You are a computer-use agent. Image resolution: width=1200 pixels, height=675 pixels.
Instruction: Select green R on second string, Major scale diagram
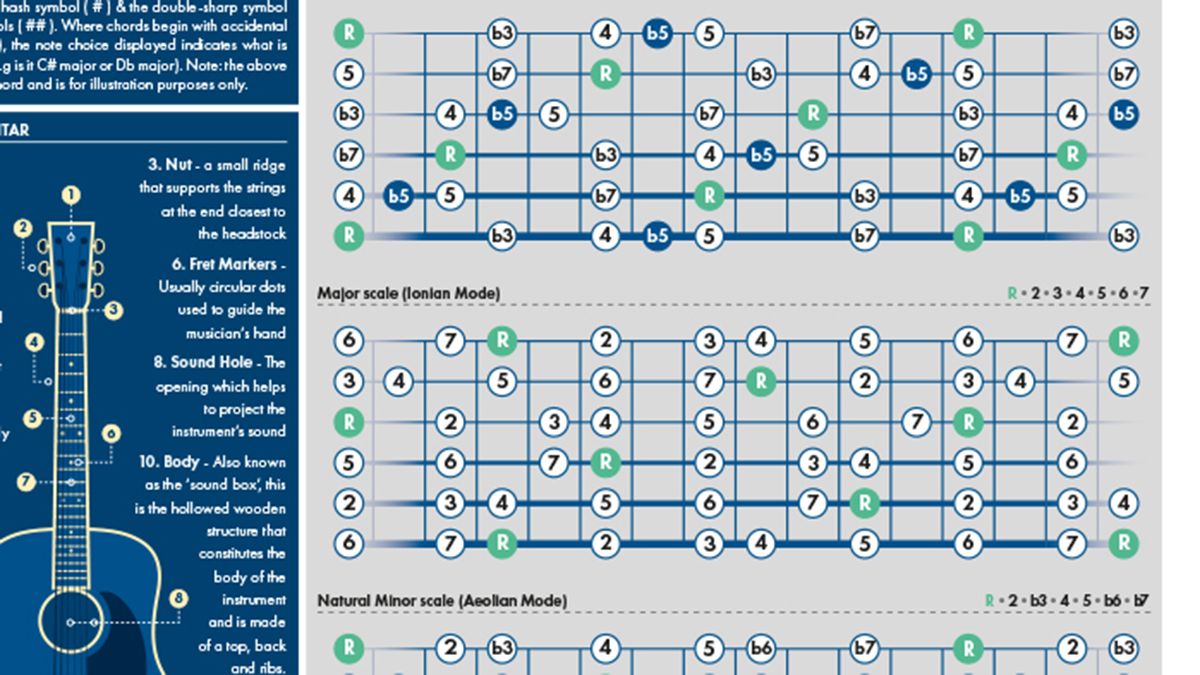pyautogui.click(x=761, y=381)
